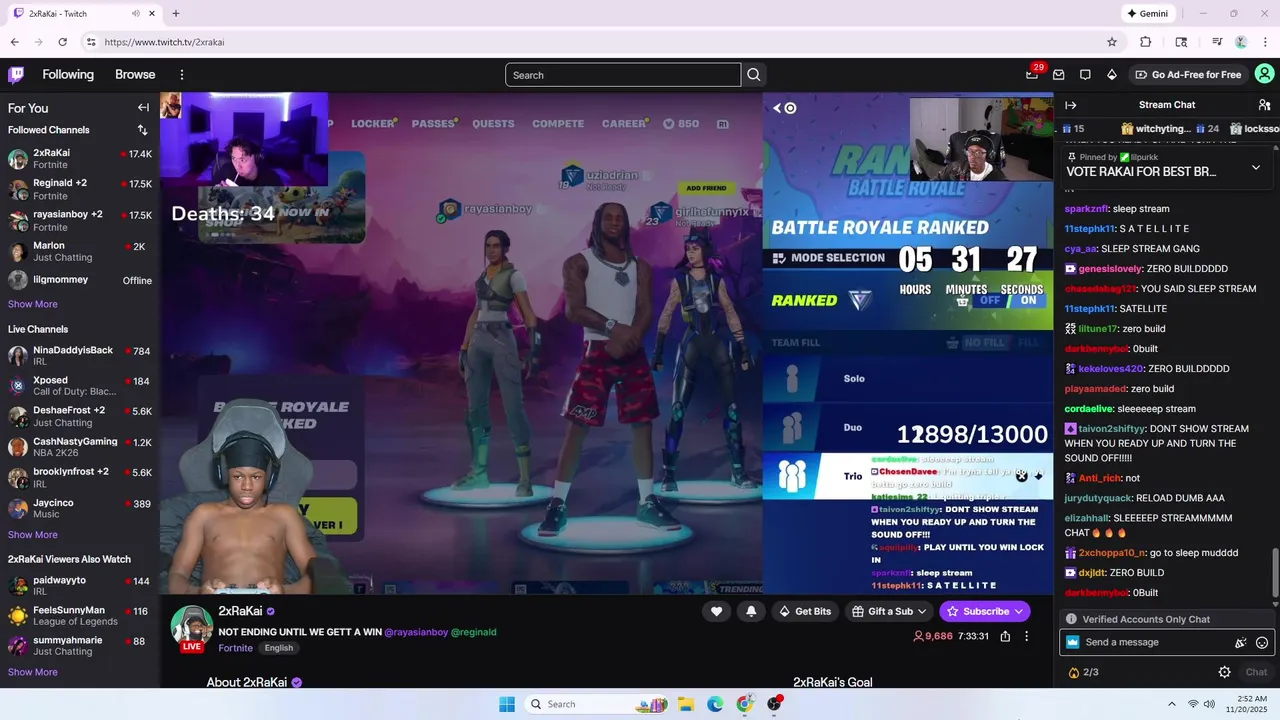This screenshot has width=1280, height=720.
Task: Open the Whispers icon
Action: coord(1085,75)
